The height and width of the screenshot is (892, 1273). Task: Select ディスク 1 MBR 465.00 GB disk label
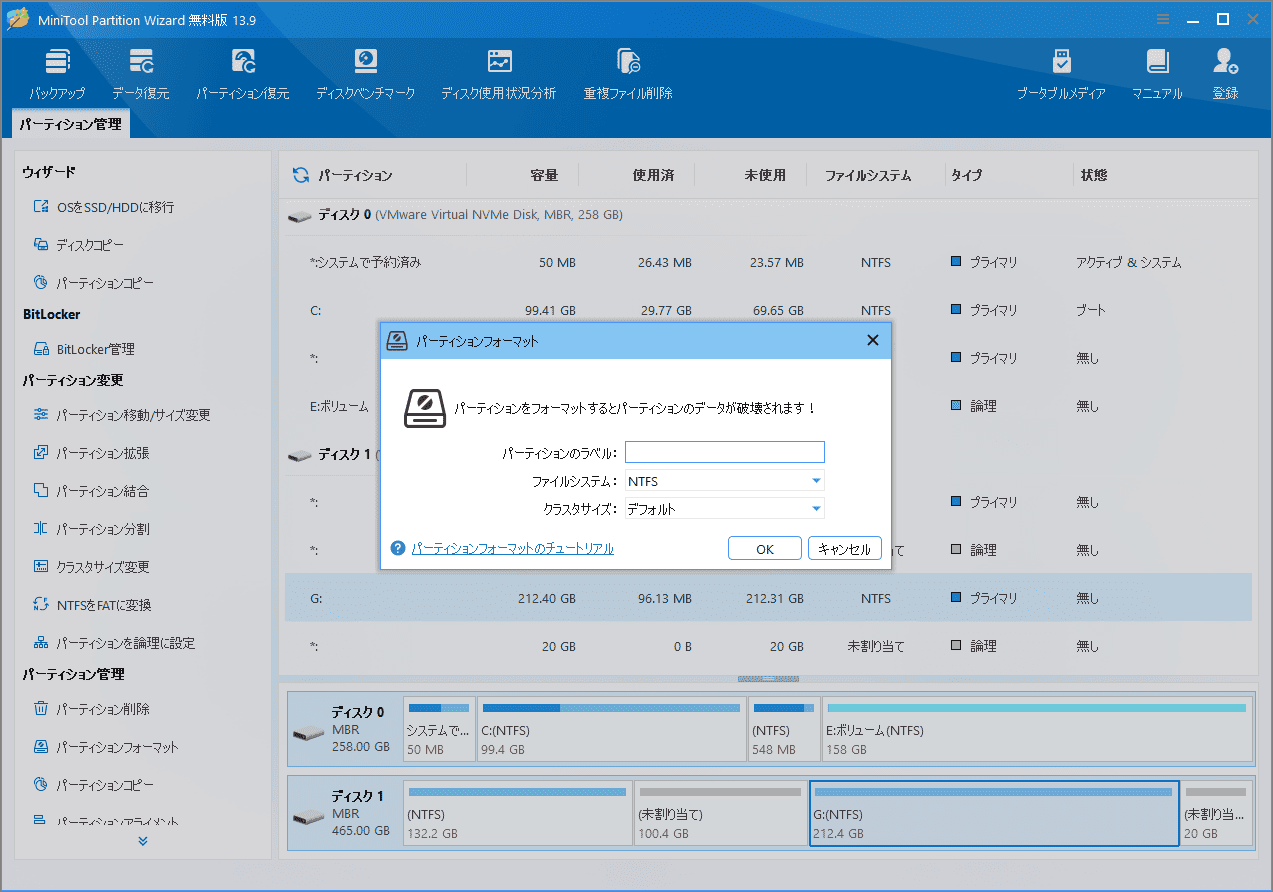click(x=345, y=813)
